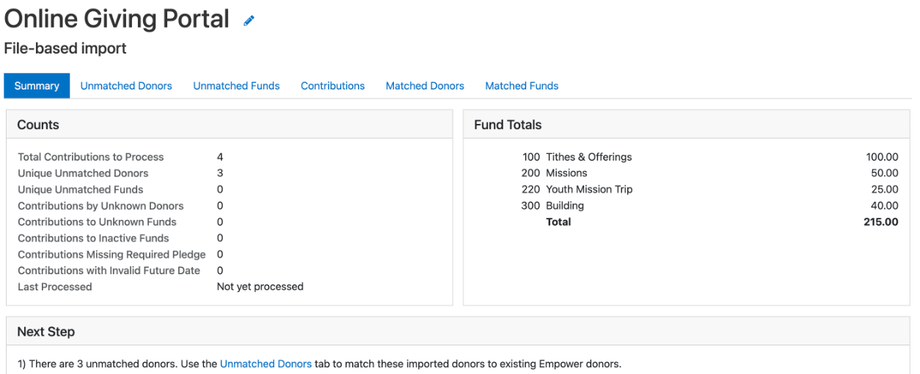Open the Matched Funds tab
The image size is (920, 374).
point(522,86)
